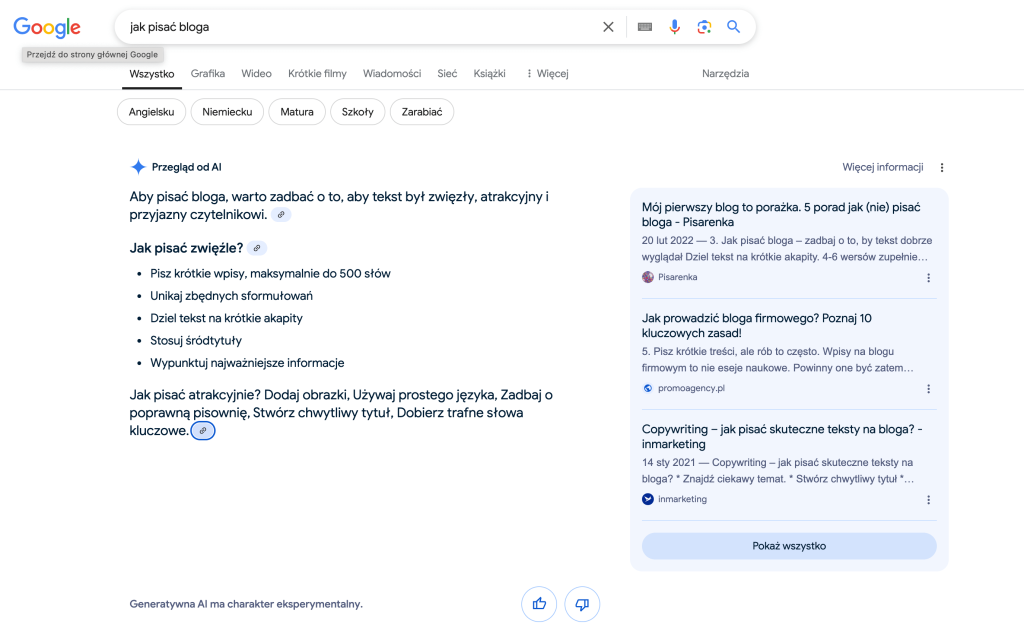
Task: Click inside the search input field
Action: (300, 27)
